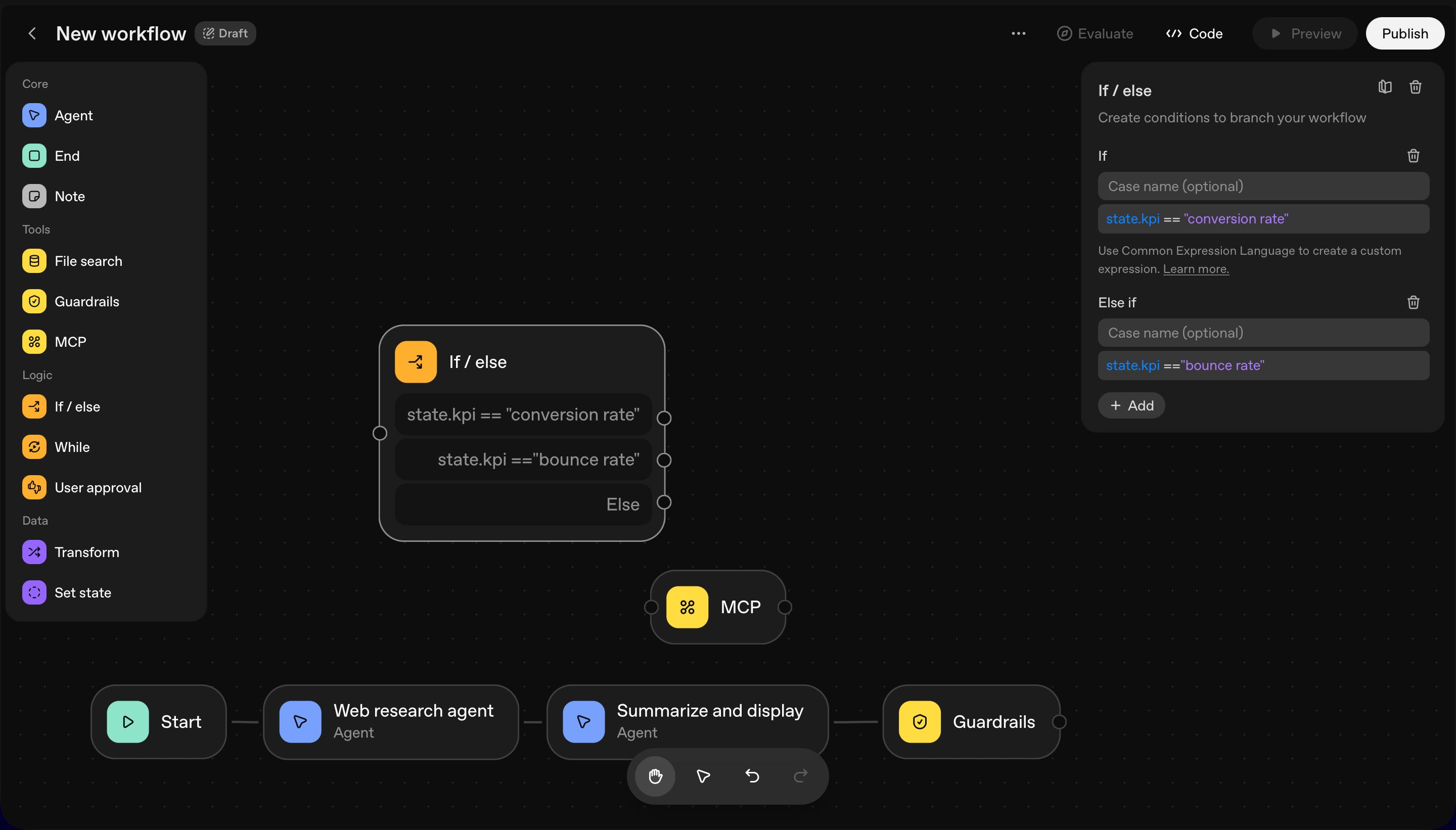The image size is (1456, 830).
Task: Select the pointer selection tool
Action: pos(704,776)
